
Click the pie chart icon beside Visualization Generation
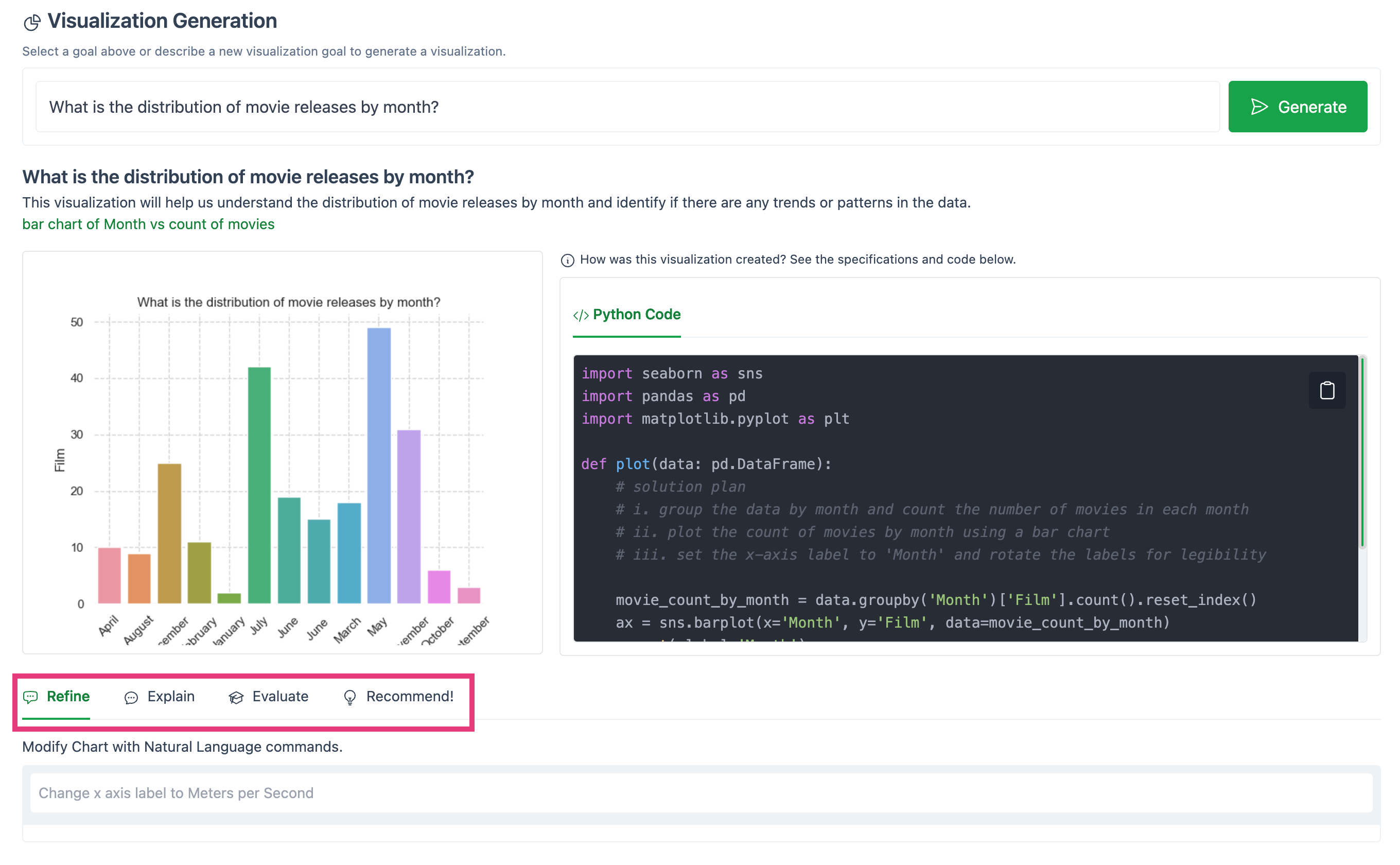(x=32, y=22)
